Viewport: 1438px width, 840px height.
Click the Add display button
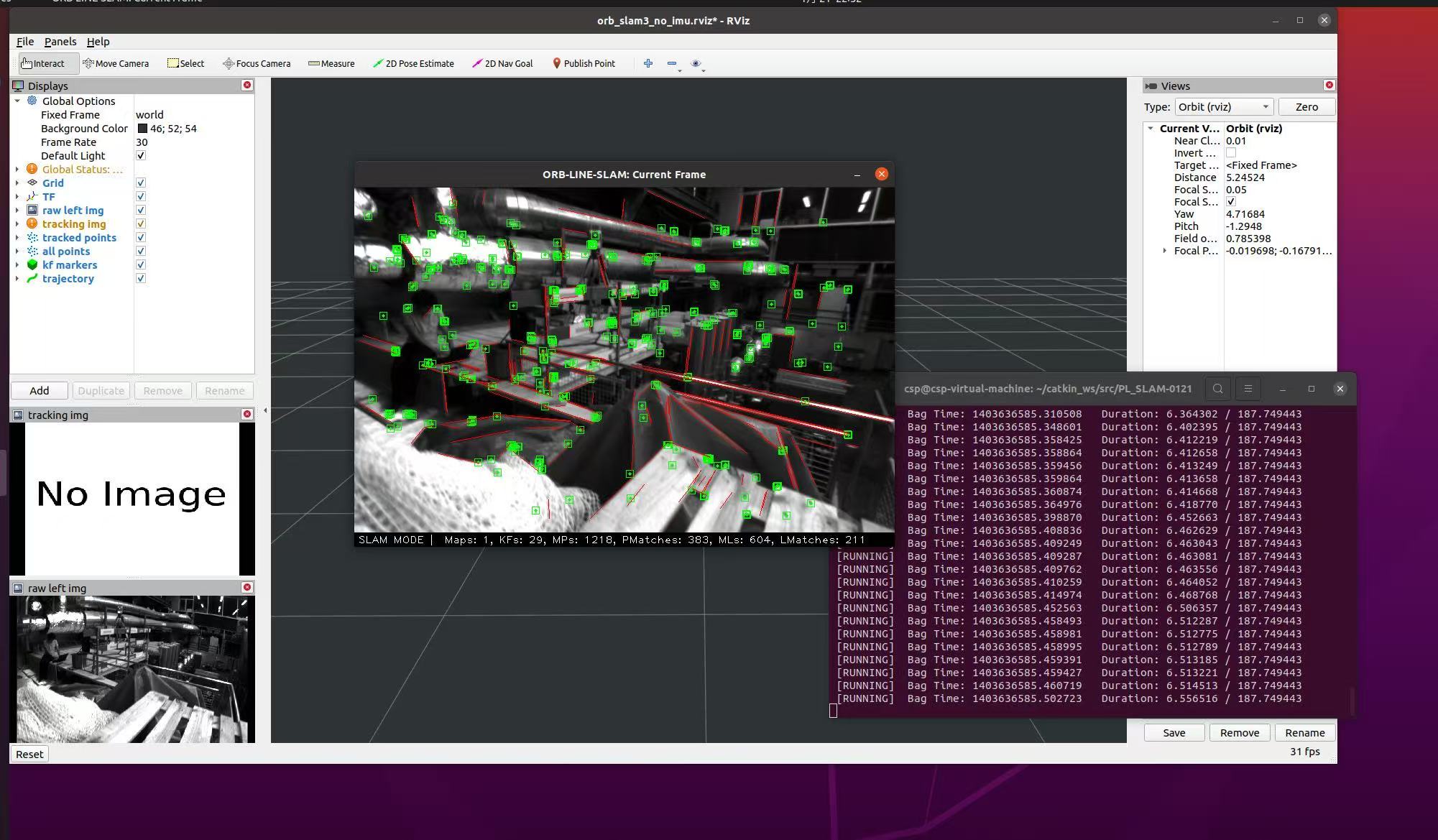[40, 391]
